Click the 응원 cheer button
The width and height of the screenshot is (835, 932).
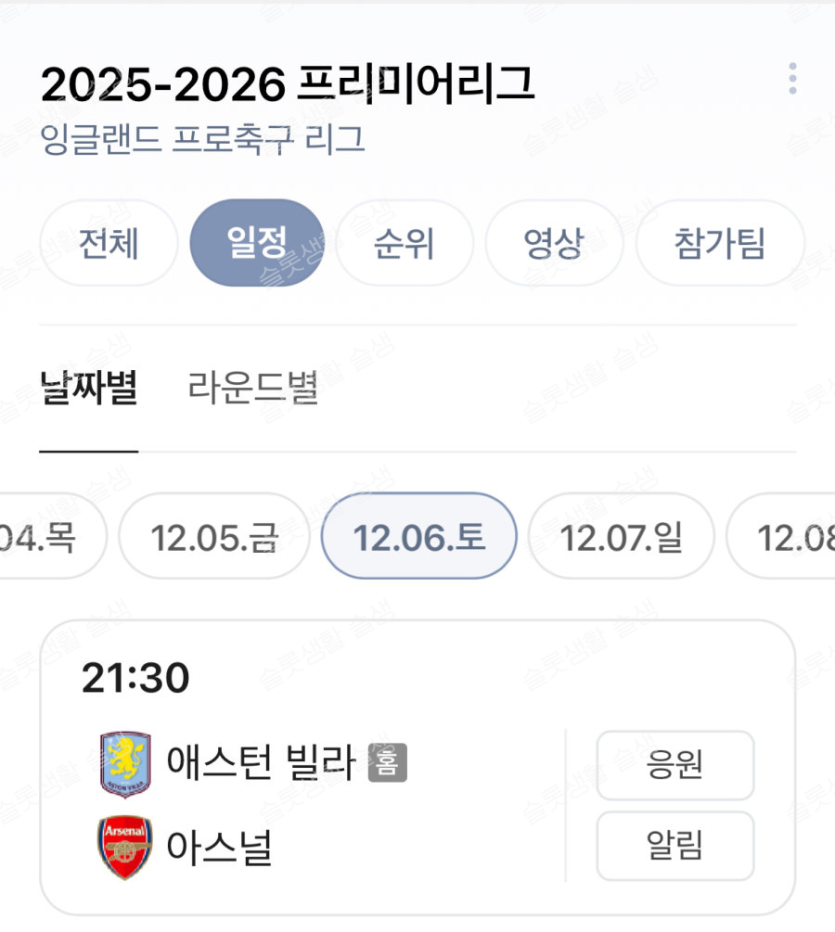[675, 765]
